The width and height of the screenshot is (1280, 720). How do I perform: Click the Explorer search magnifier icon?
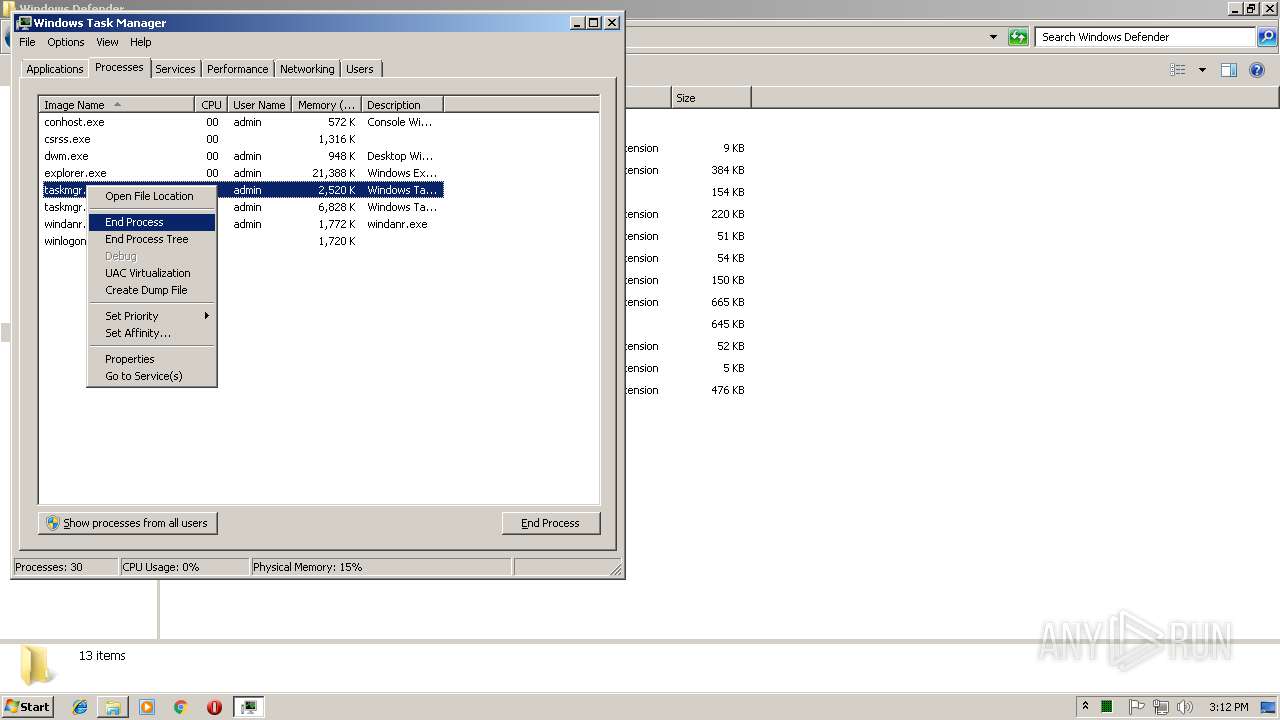(x=1267, y=37)
